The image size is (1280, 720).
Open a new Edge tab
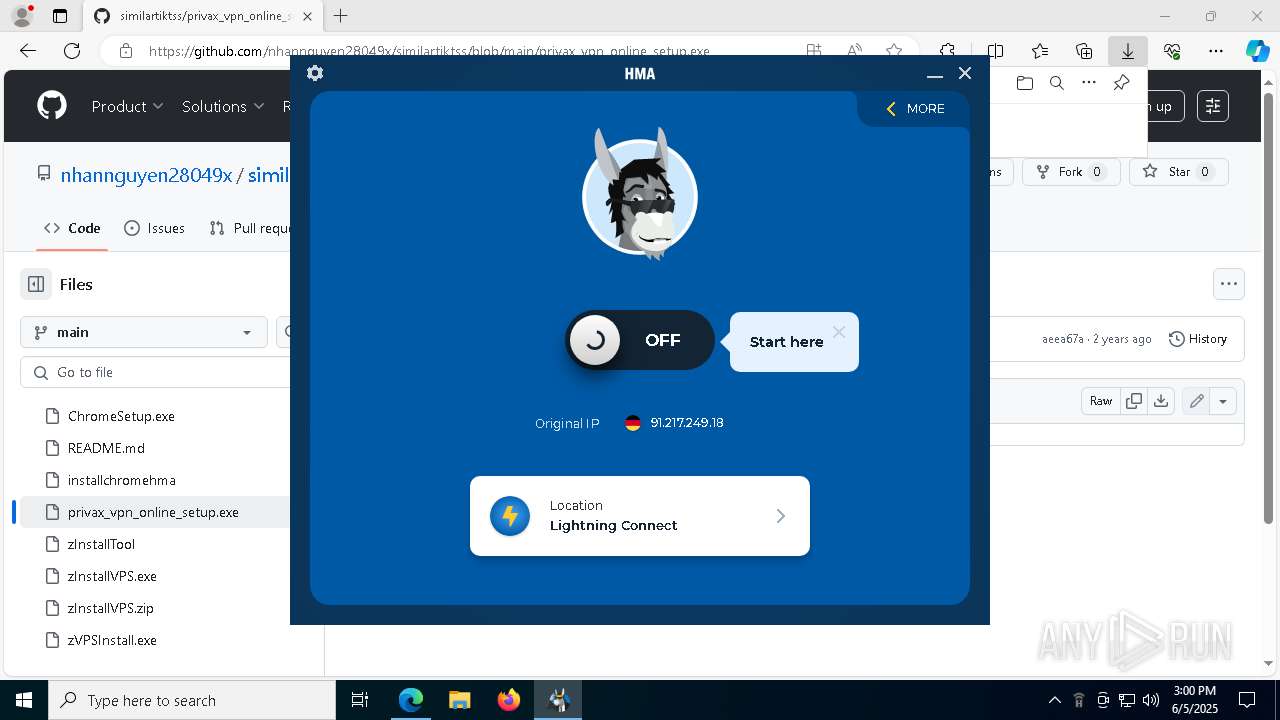click(341, 16)
